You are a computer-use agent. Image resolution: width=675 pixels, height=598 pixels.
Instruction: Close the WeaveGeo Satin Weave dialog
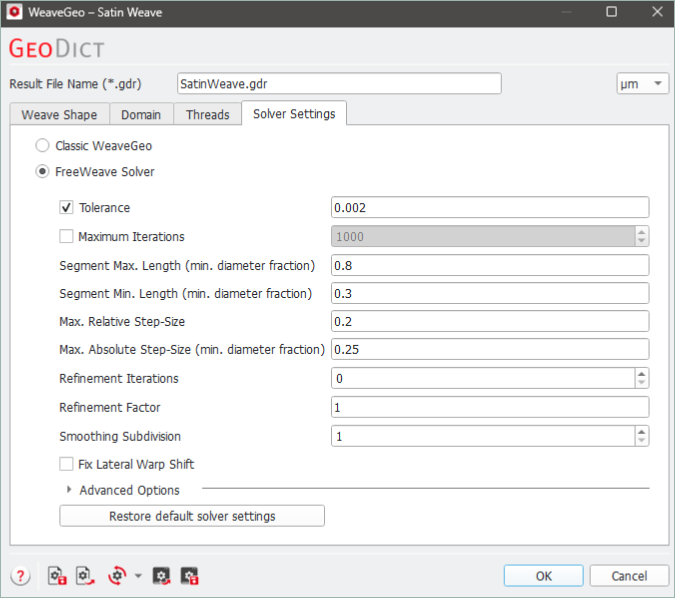pyautogui.click(x=657, y=12)
